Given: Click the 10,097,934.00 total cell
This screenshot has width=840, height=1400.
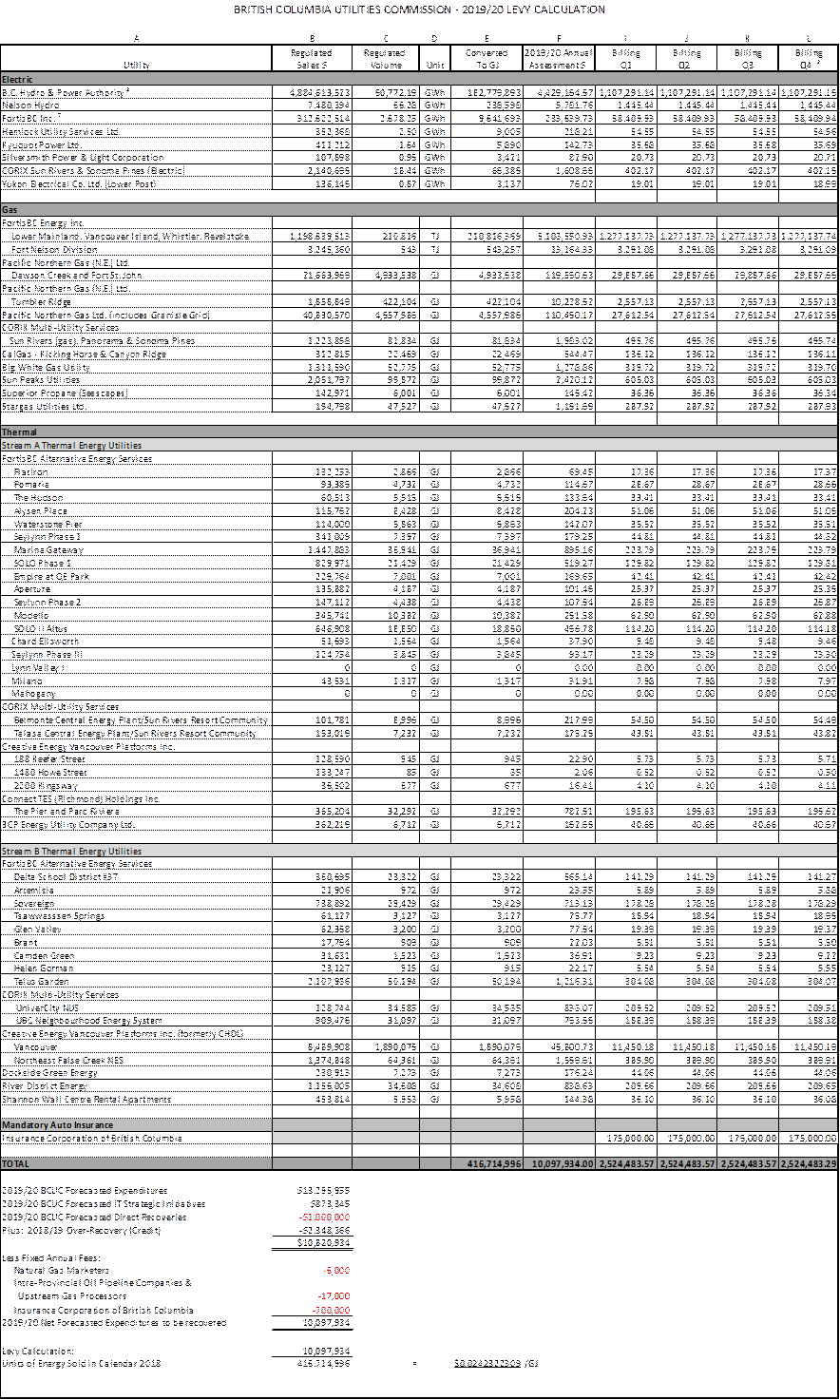Looking at the screenshot, I should pos(559,1163).
